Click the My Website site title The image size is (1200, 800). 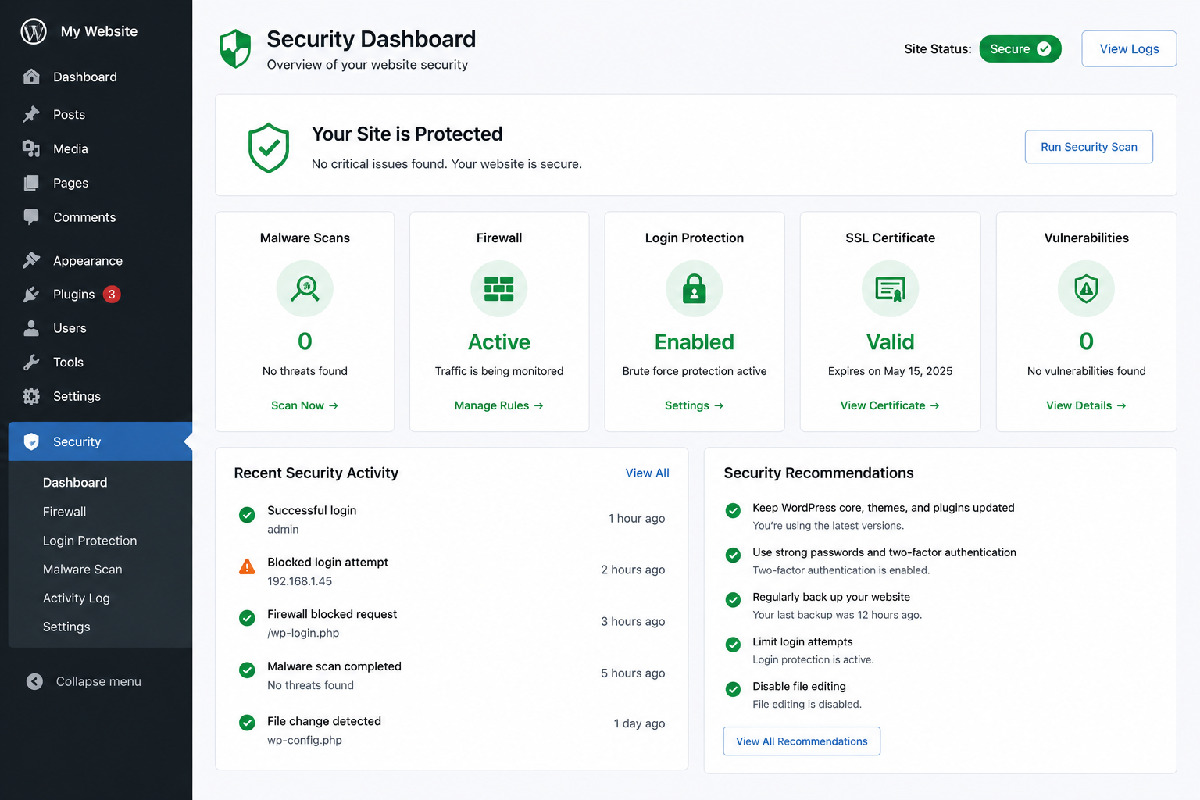point(99,32)
